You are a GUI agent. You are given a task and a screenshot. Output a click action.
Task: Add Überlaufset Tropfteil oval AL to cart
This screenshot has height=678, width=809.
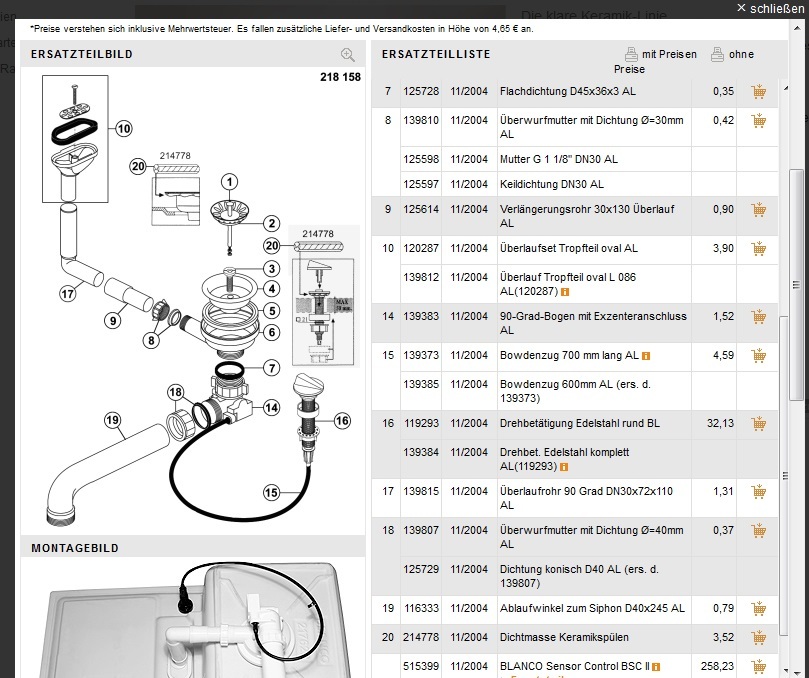point(758,249)
